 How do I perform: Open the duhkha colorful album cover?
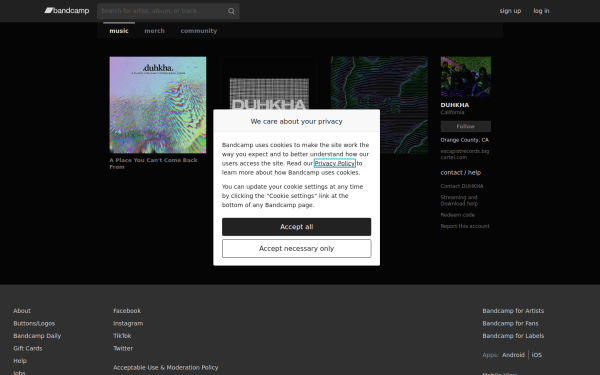point(158,105)
